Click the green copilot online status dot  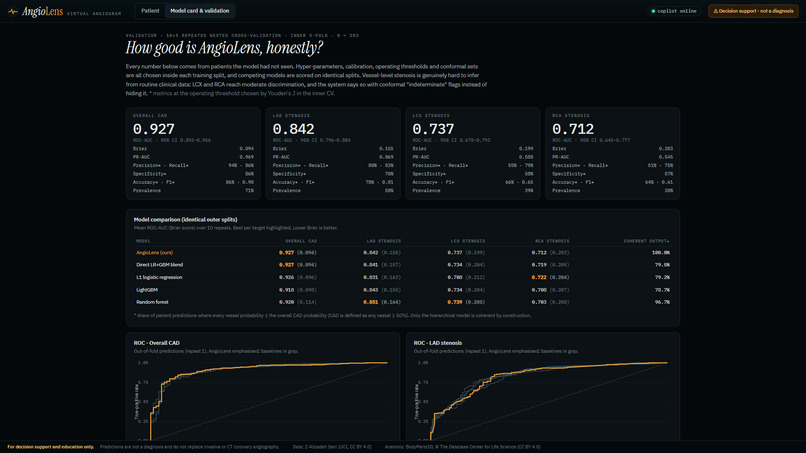(653, 11)
